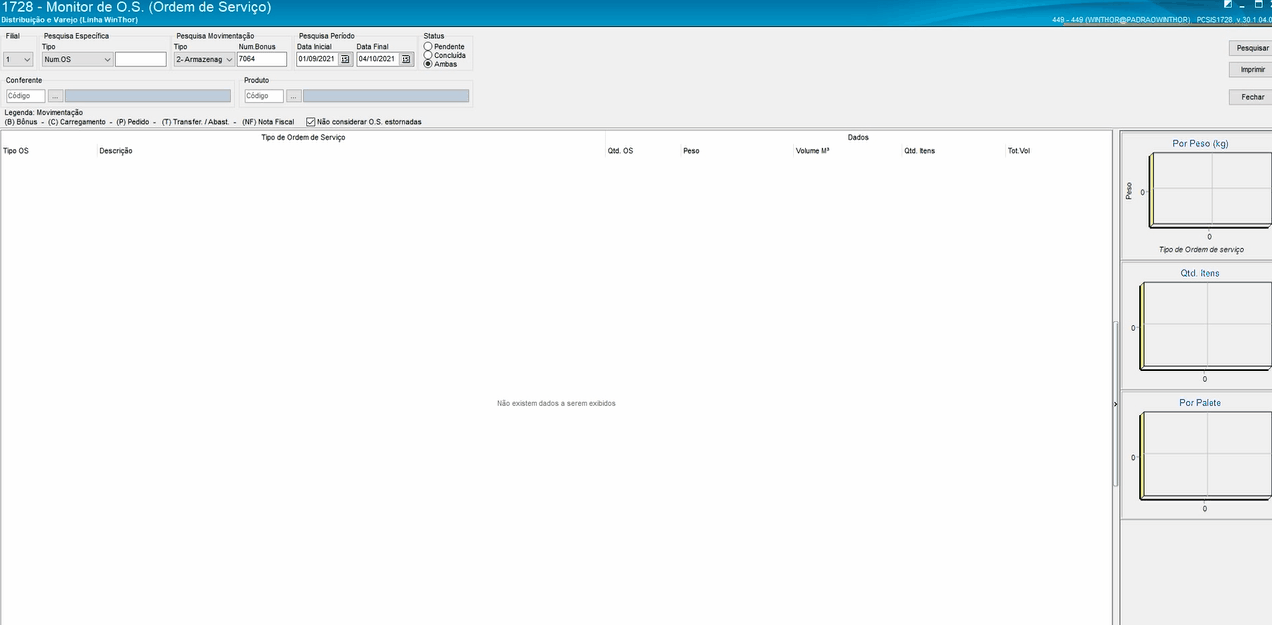Select the Ambas status option

[x=428, y=64]
